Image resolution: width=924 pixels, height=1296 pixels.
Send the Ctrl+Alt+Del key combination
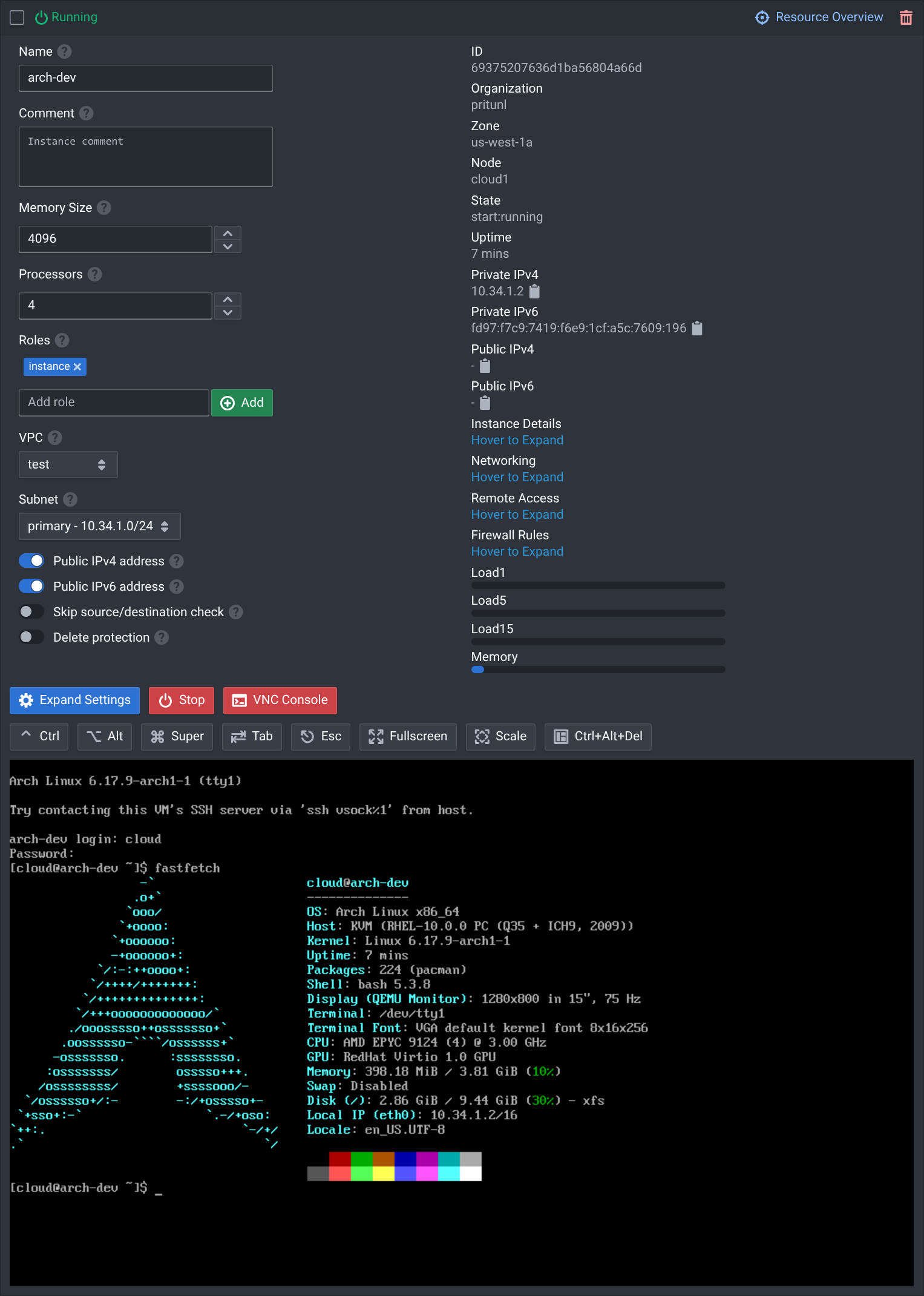tap(598, 737)
